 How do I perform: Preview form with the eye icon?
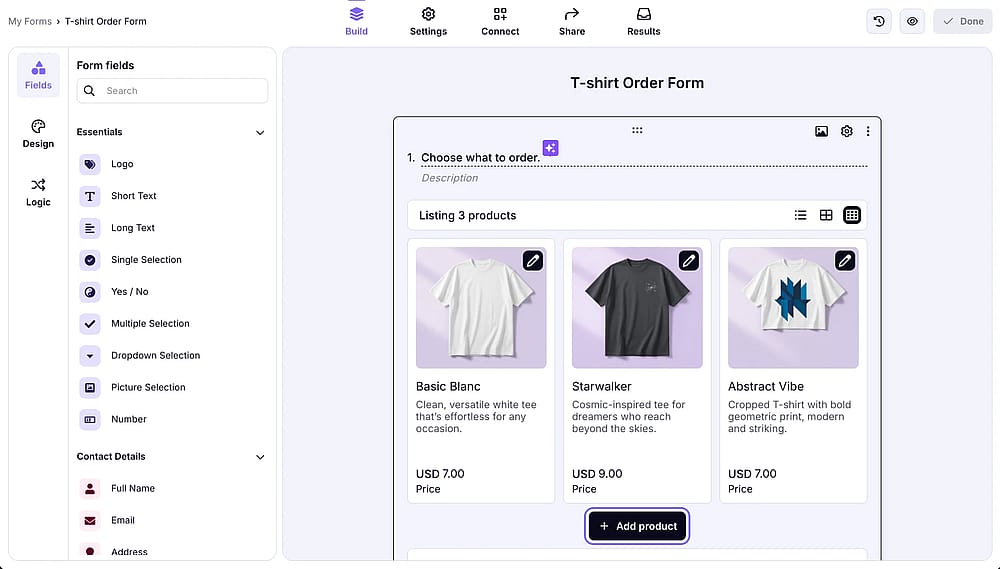[x=913, y=21]
